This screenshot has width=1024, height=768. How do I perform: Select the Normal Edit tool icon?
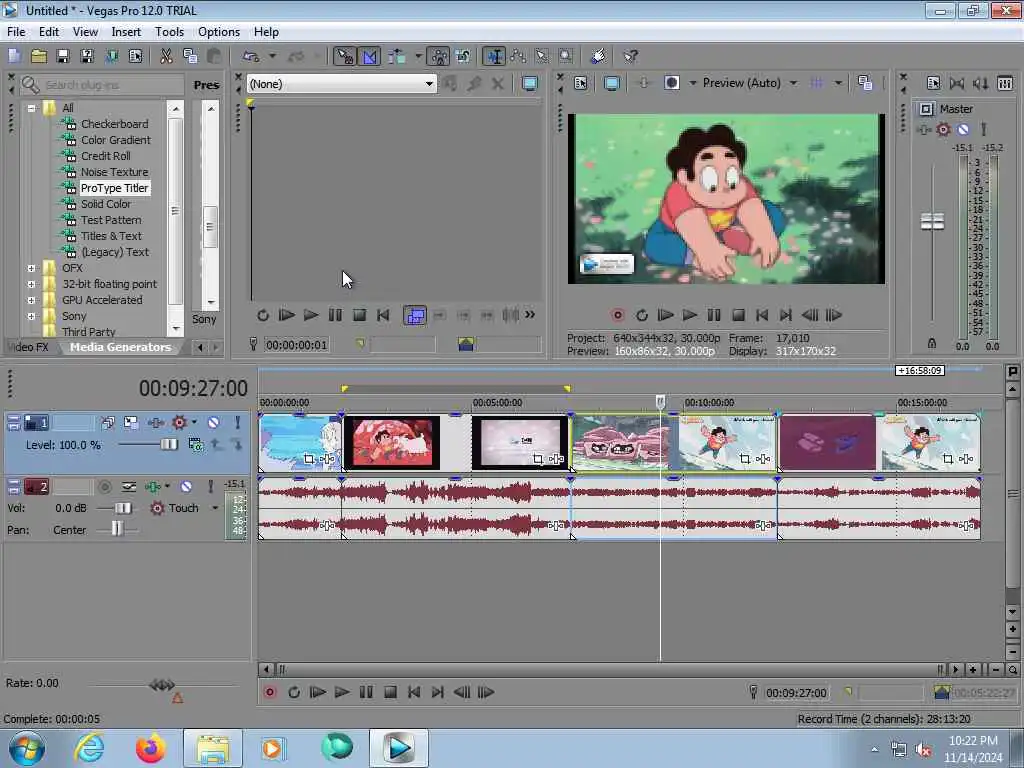click(494, 56)
